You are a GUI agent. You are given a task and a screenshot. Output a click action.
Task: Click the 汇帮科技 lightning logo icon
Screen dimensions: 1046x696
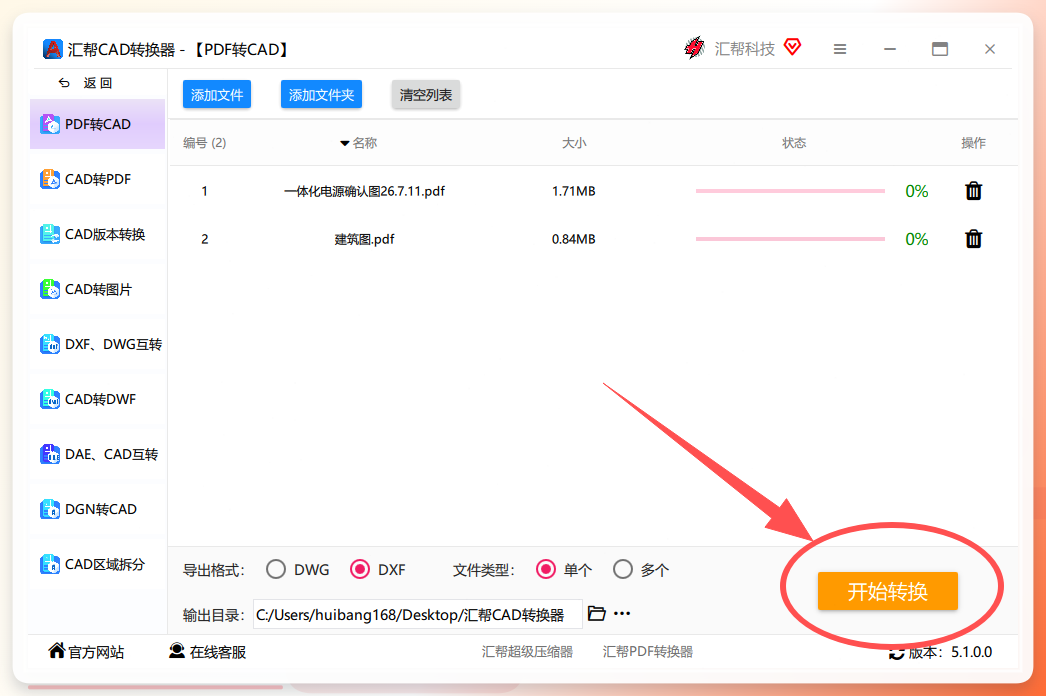(x=694, y=48)
